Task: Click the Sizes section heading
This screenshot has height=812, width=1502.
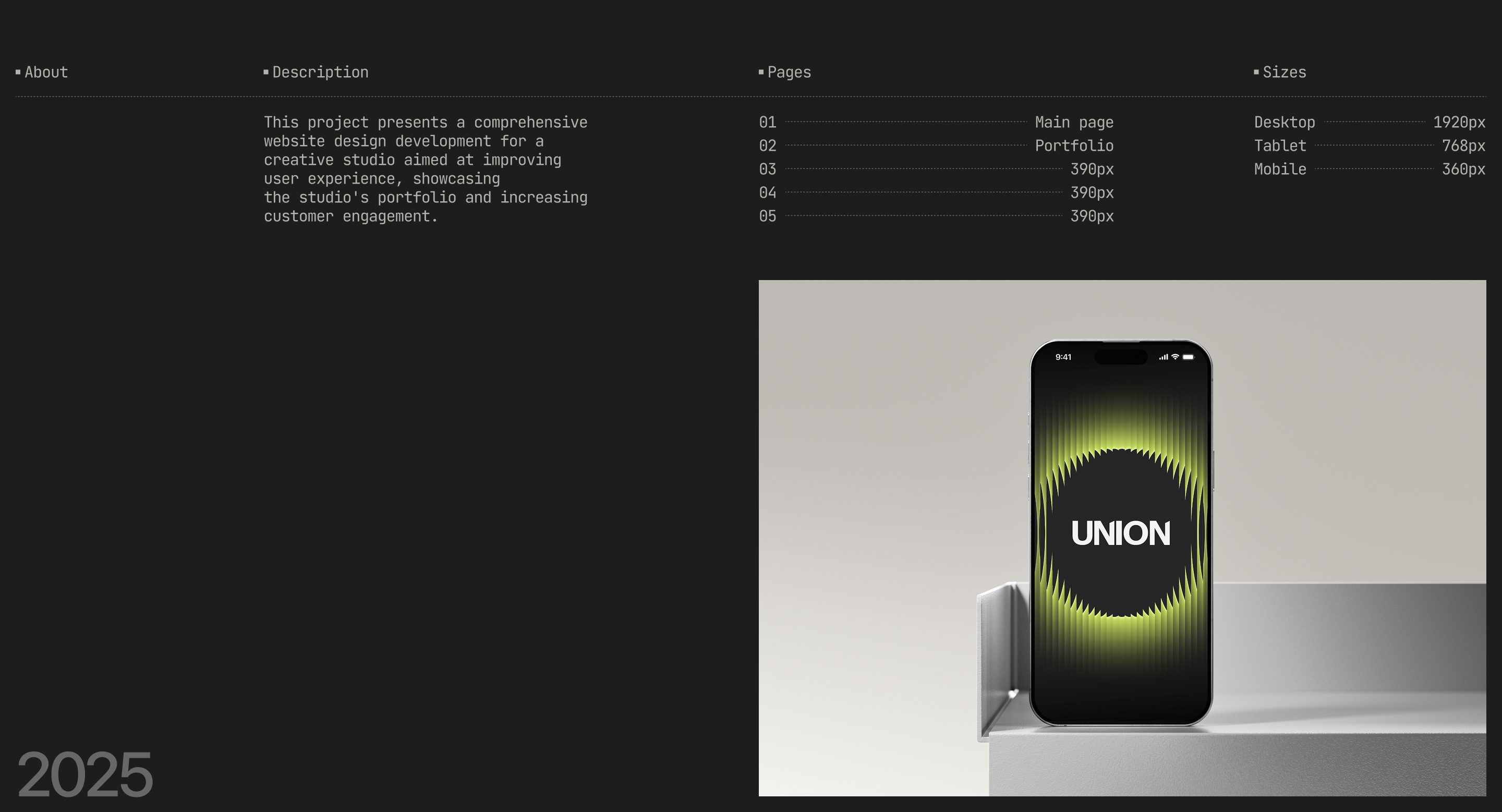Action: 1284,72
